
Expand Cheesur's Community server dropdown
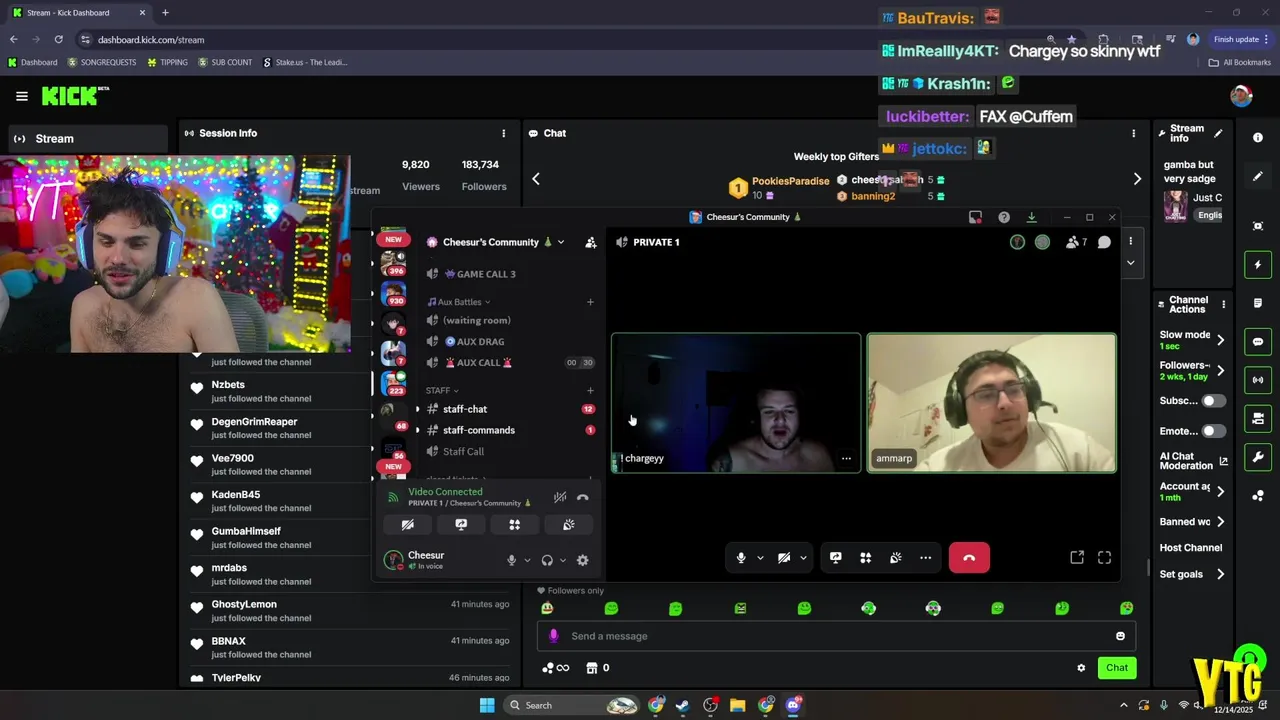561,242
